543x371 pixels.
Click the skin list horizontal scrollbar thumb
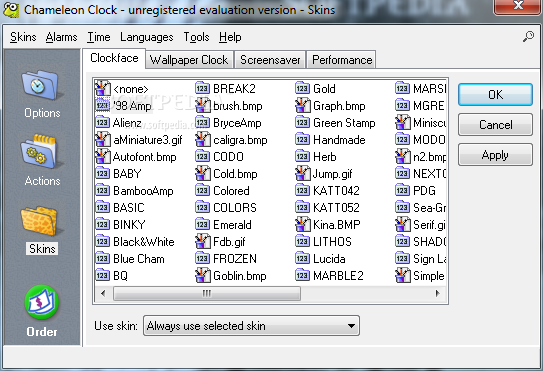coord(207,293)
